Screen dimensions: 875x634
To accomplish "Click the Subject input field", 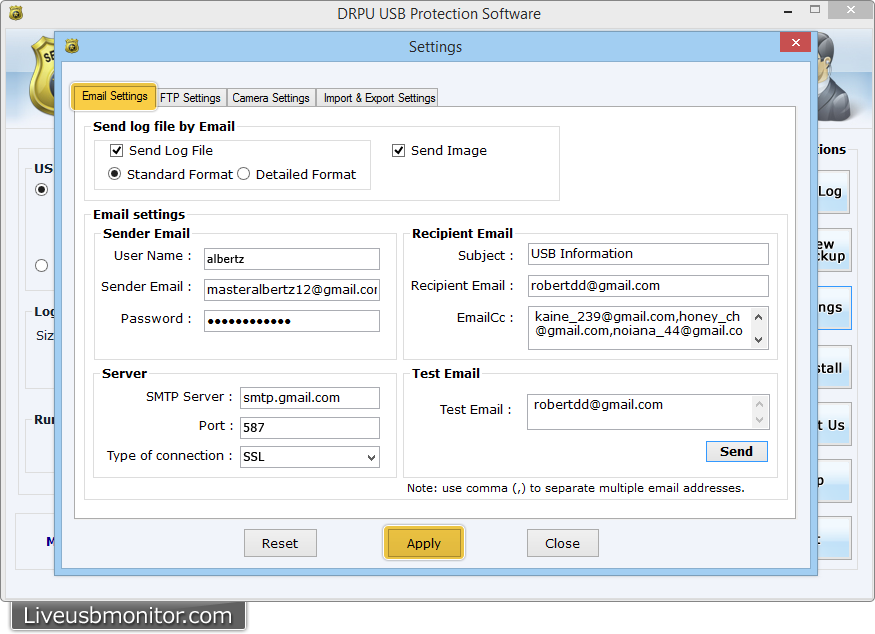I will (648, 254).
